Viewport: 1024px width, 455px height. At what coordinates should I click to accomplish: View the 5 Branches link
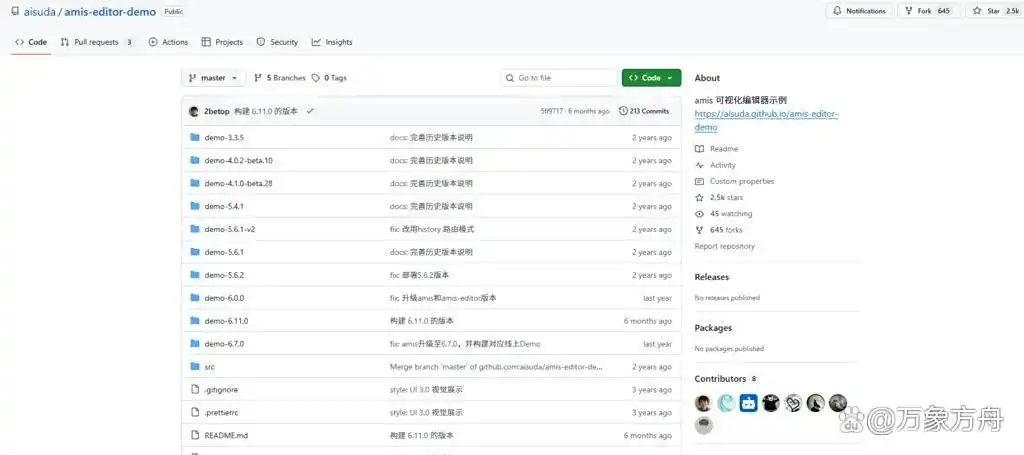pyautogui.click(x=280, y=78)
